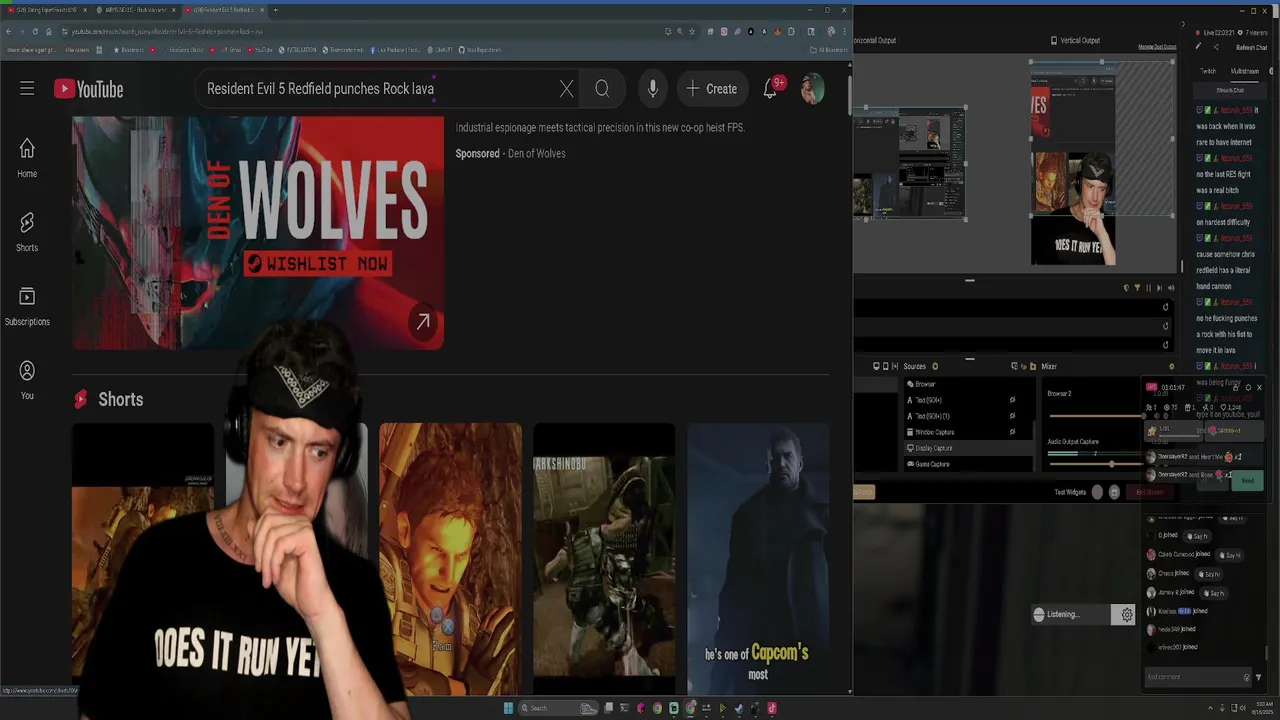Viewport: 1280px width, 720px height.
Task: Toggle visibility of the Text (GDI+) (1) source
Action: [1012, 416]
